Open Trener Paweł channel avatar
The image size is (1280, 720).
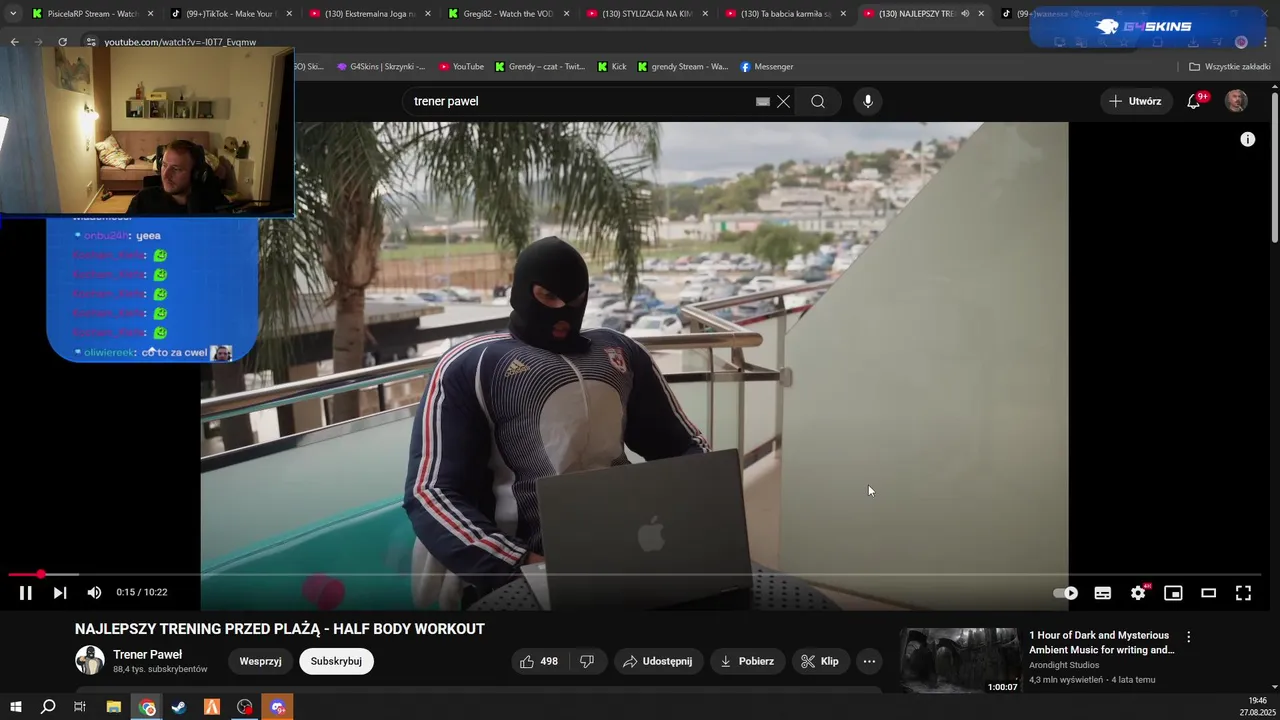point(90,660)
